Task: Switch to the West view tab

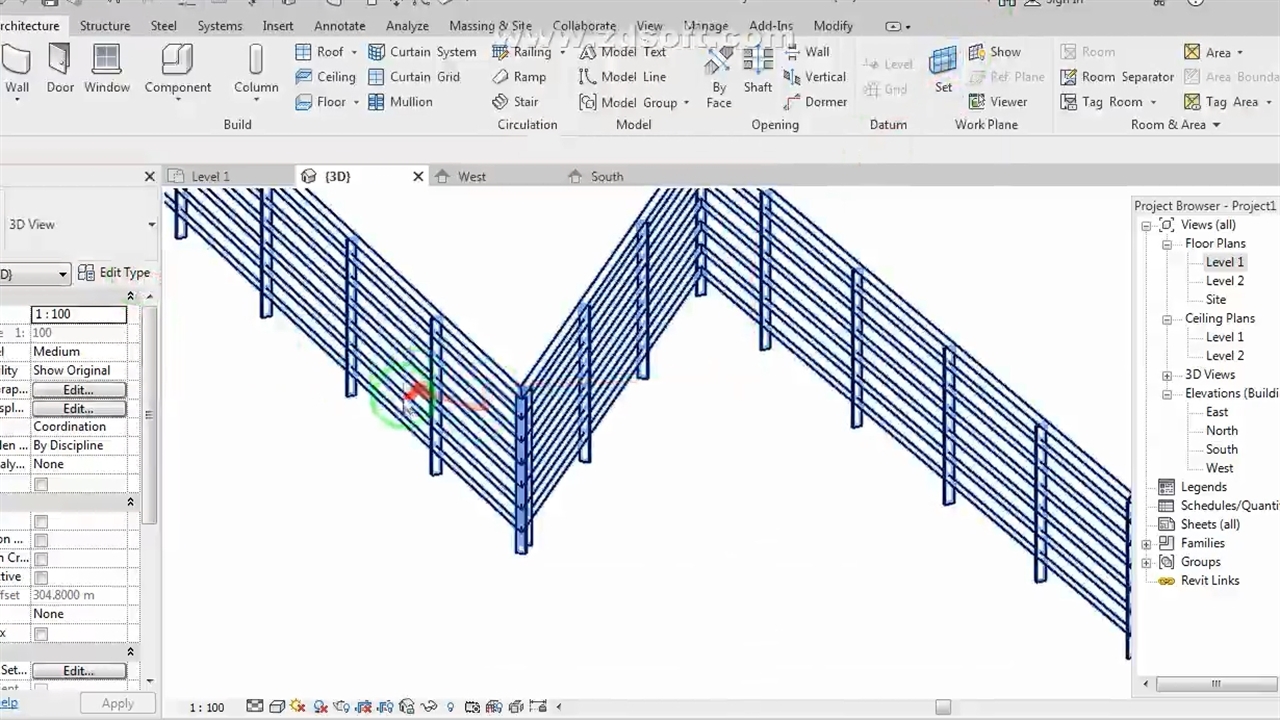Action: click(x=471, y=177)
